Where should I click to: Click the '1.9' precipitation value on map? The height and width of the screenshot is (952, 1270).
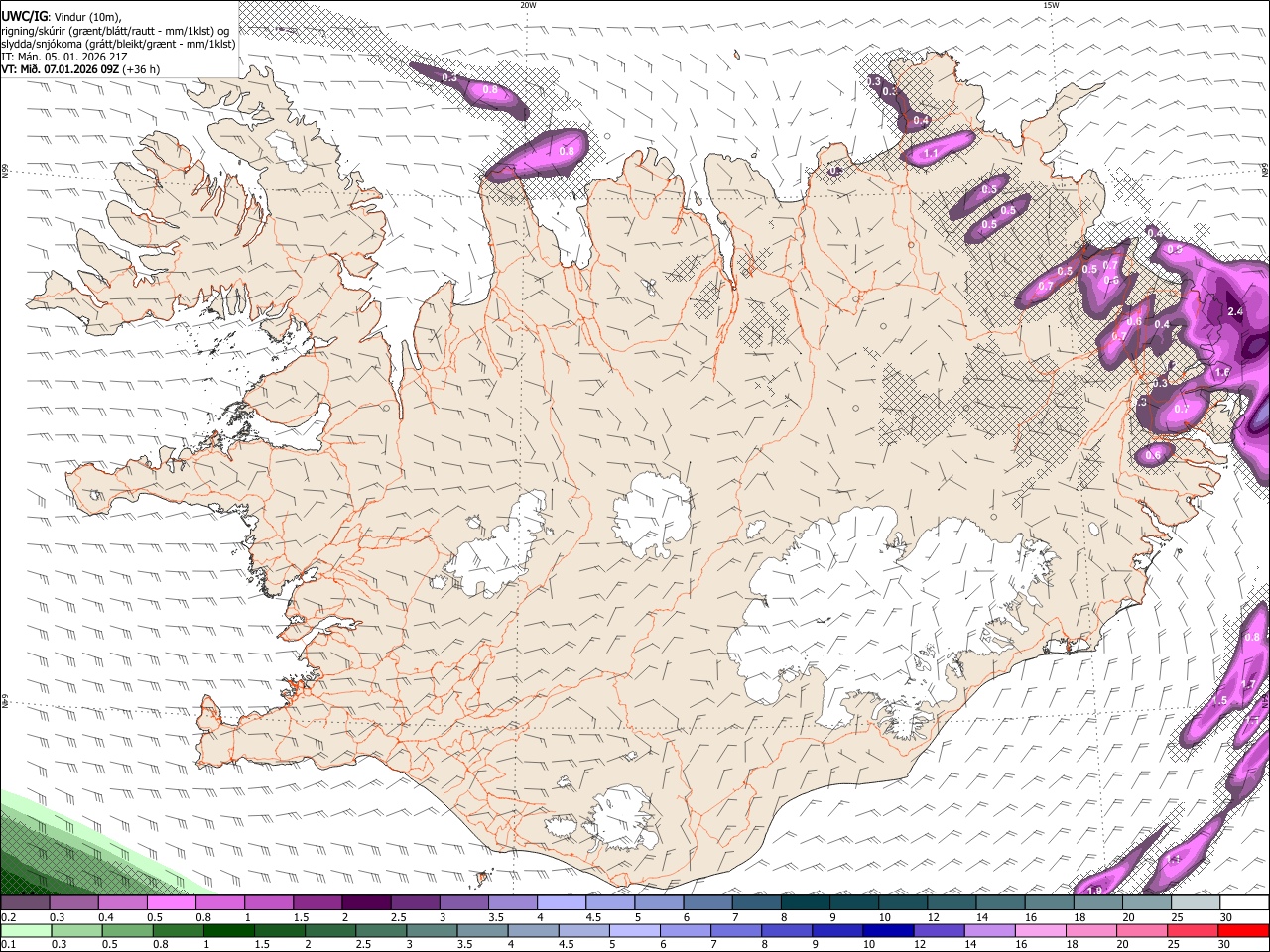(1095, 892)
